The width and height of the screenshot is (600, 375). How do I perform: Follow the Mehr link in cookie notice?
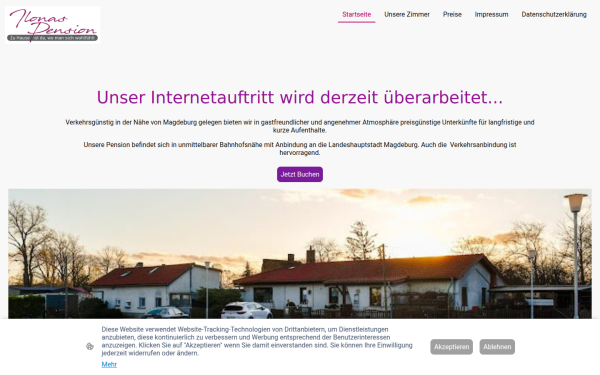(x=109, y=365)
